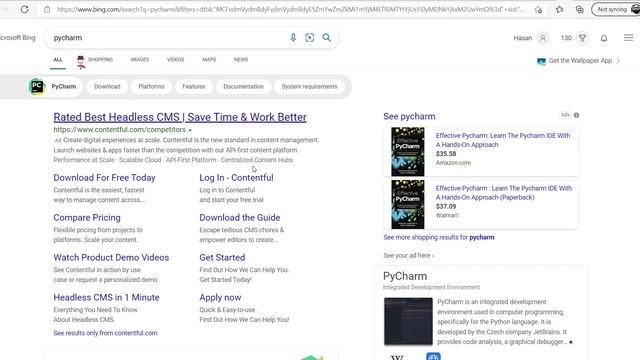
Task: Switch to the IMAGES tab
Action: point(140,60)
